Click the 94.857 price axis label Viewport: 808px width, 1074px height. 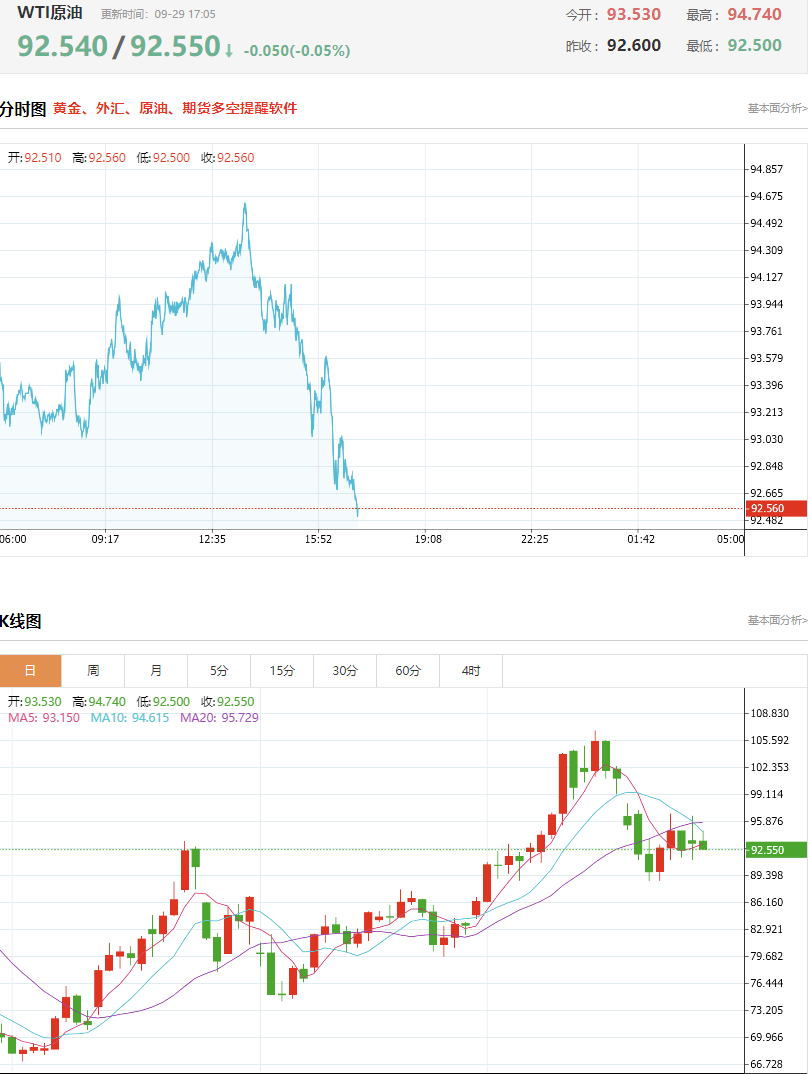coord(766,169)
